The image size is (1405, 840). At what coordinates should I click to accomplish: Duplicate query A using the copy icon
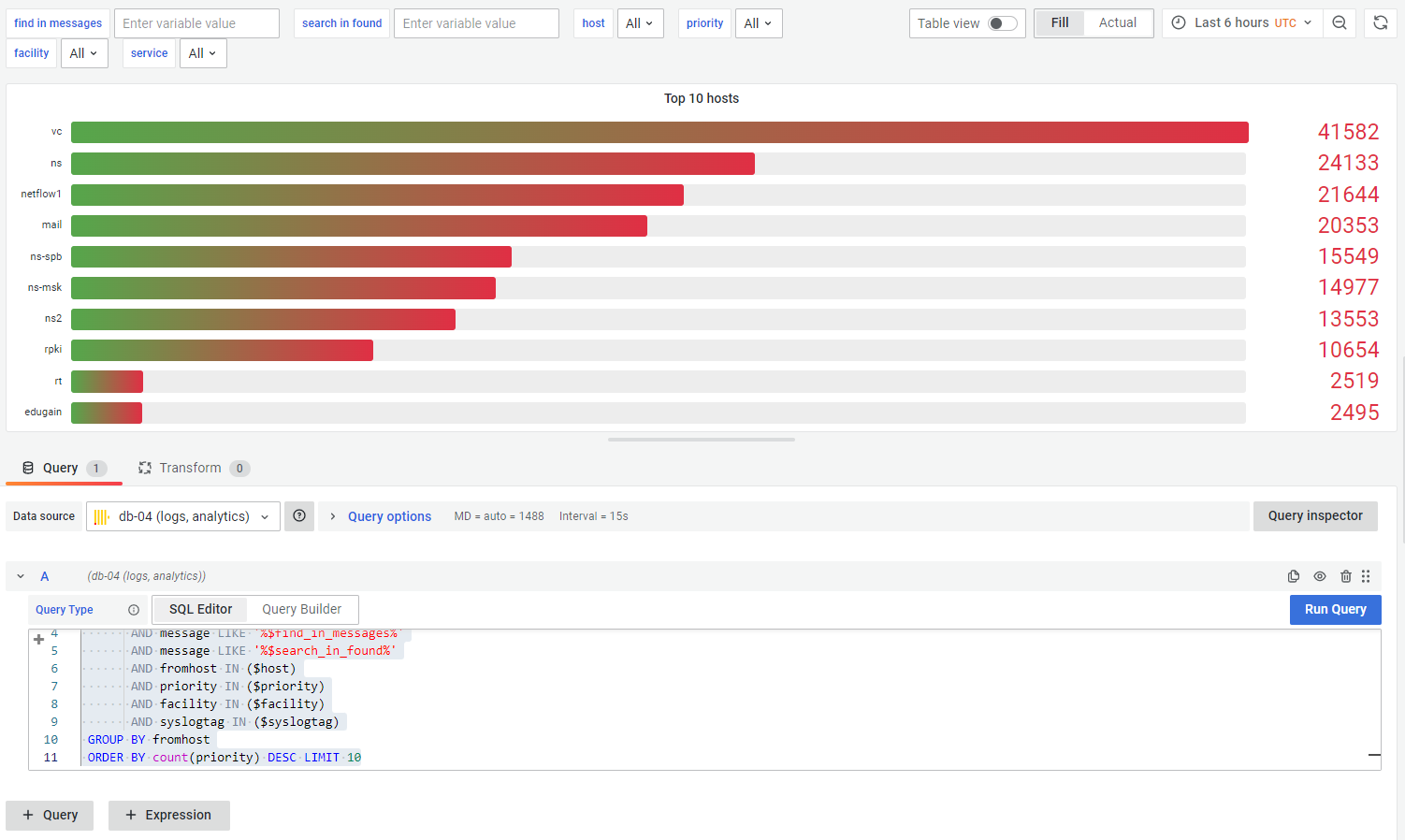click(1294, 576)
